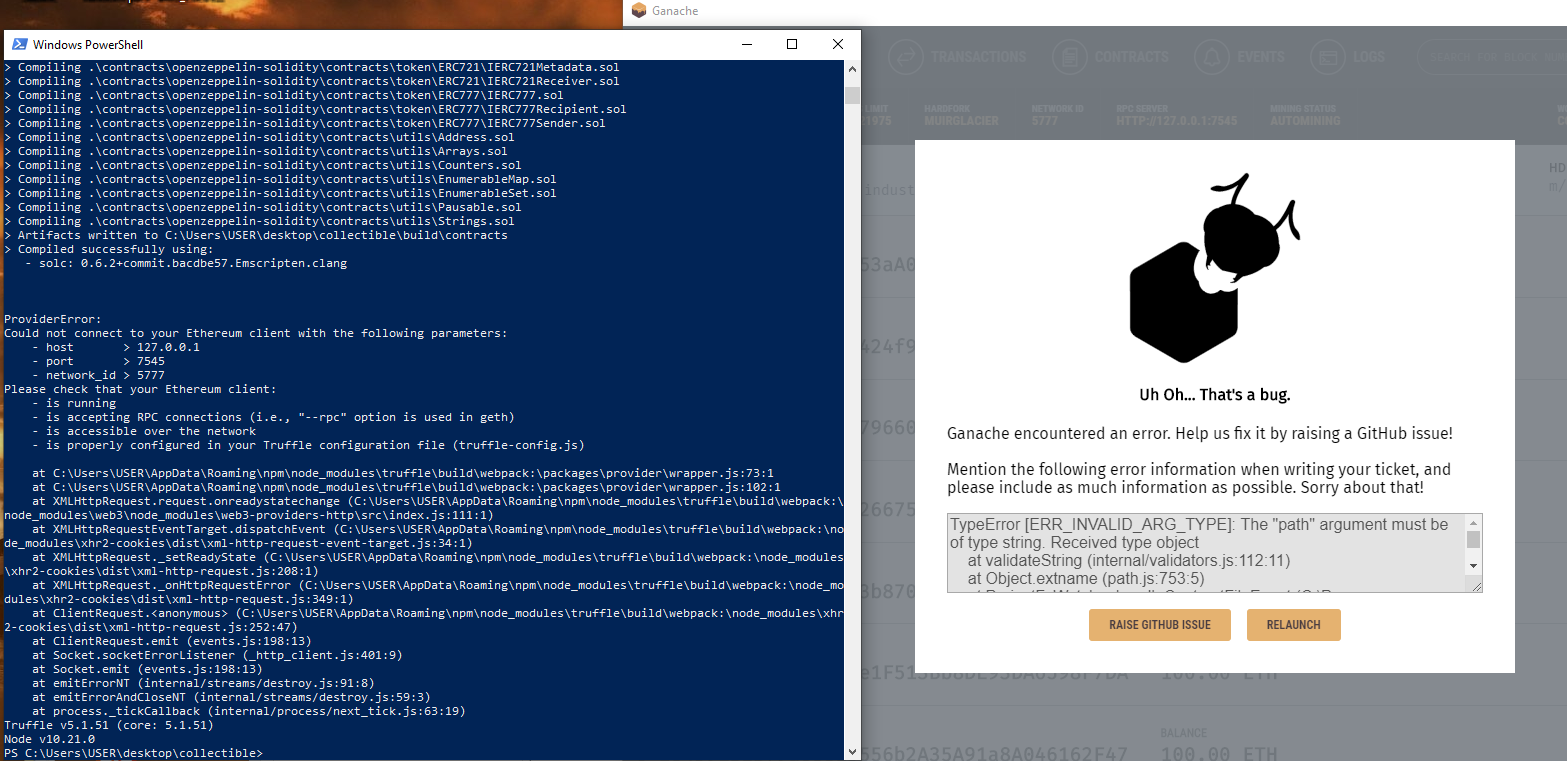Click the 'Ganache' window title text
The height and width of the screenshot is (761, 1567).
click(x=675, y=11)
